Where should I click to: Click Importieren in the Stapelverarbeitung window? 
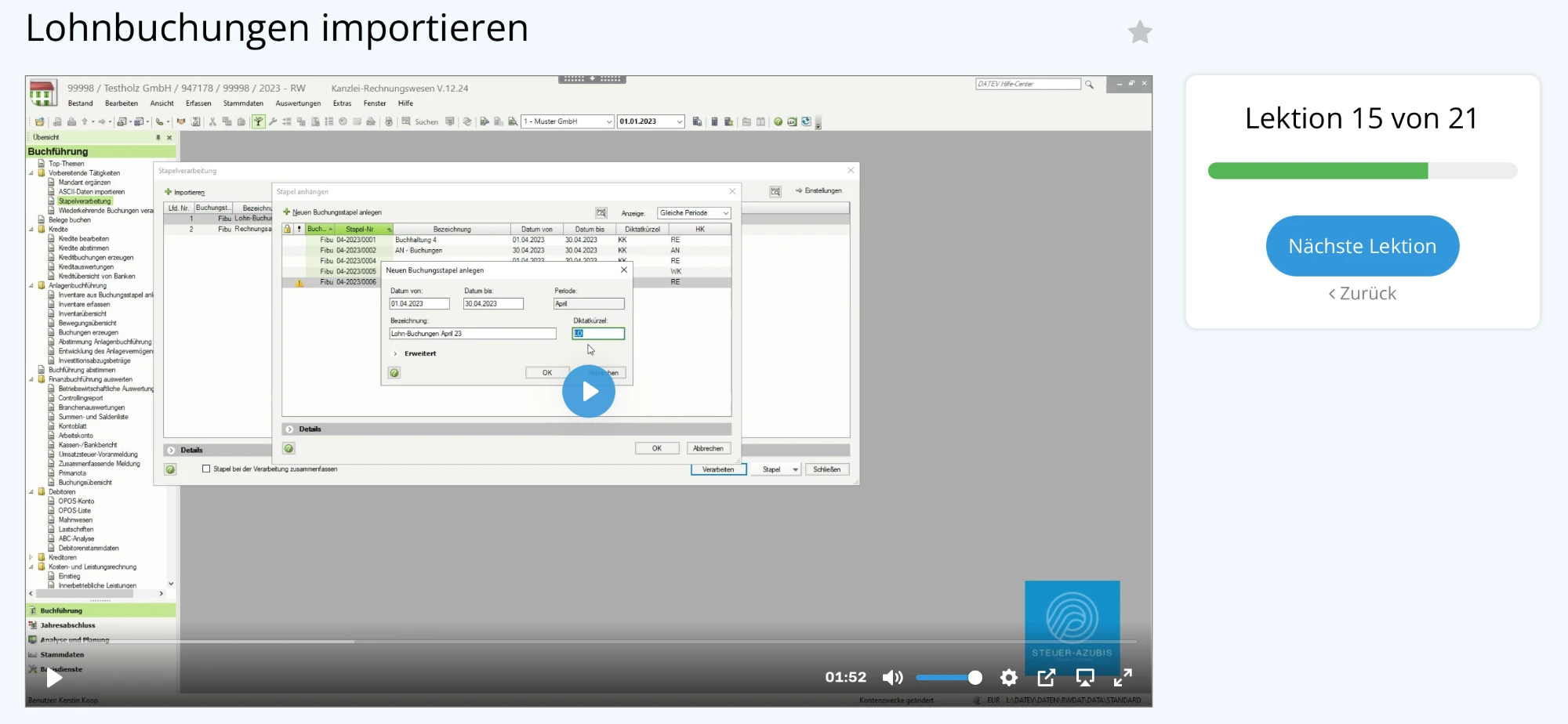(x=184, y=192)
